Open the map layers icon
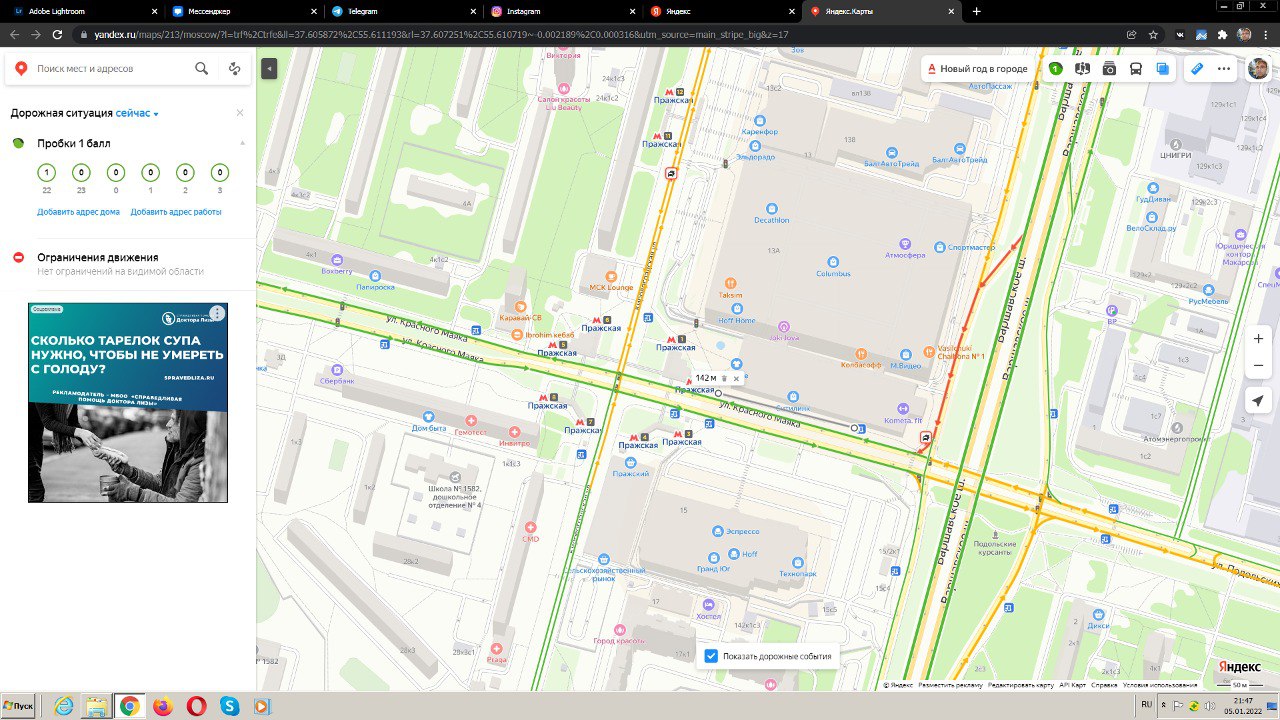 [1162, 69]
